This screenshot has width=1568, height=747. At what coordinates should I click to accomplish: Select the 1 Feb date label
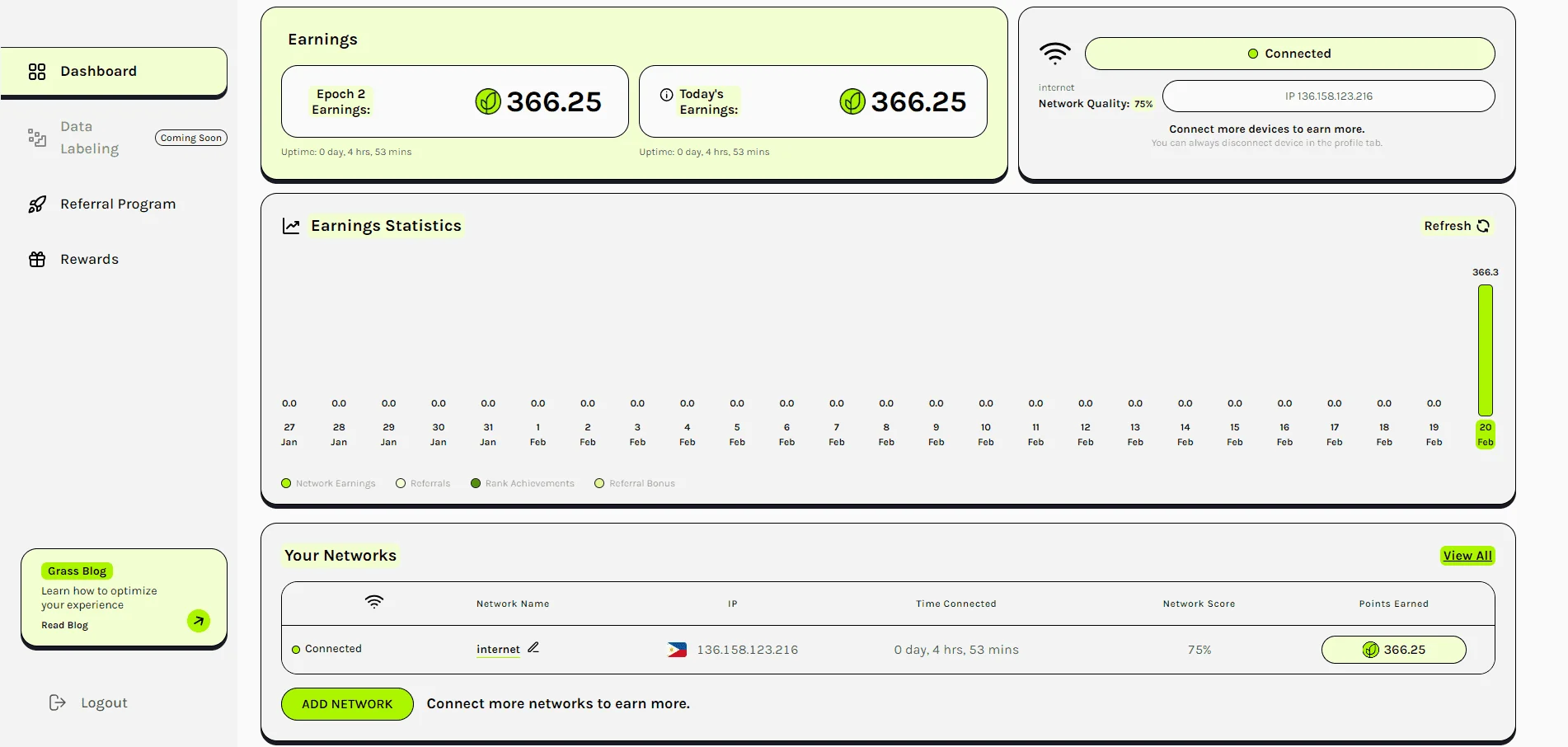(x=538, y=435)
